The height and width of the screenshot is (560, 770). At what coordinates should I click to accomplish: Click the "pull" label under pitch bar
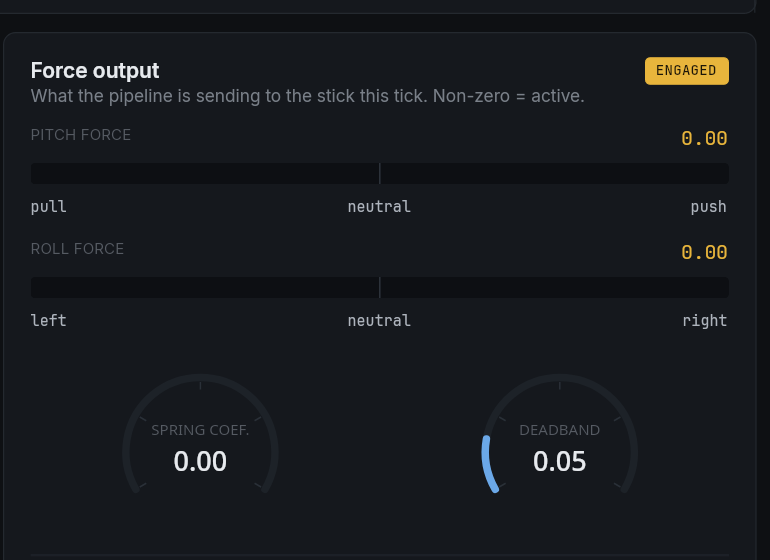[x=49, y=207]
